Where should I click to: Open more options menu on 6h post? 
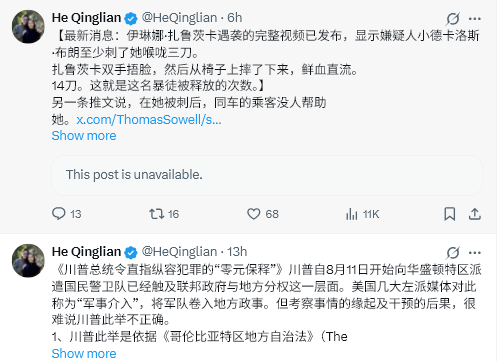pos(475,19)
